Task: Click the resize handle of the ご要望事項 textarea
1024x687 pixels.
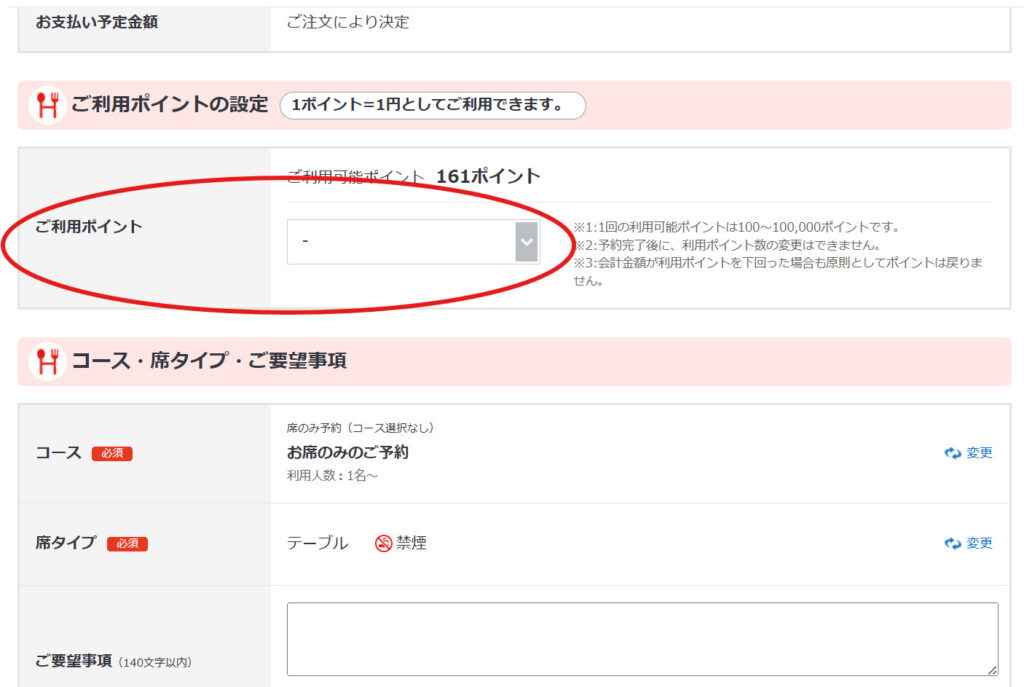Action: coord(991,670)
